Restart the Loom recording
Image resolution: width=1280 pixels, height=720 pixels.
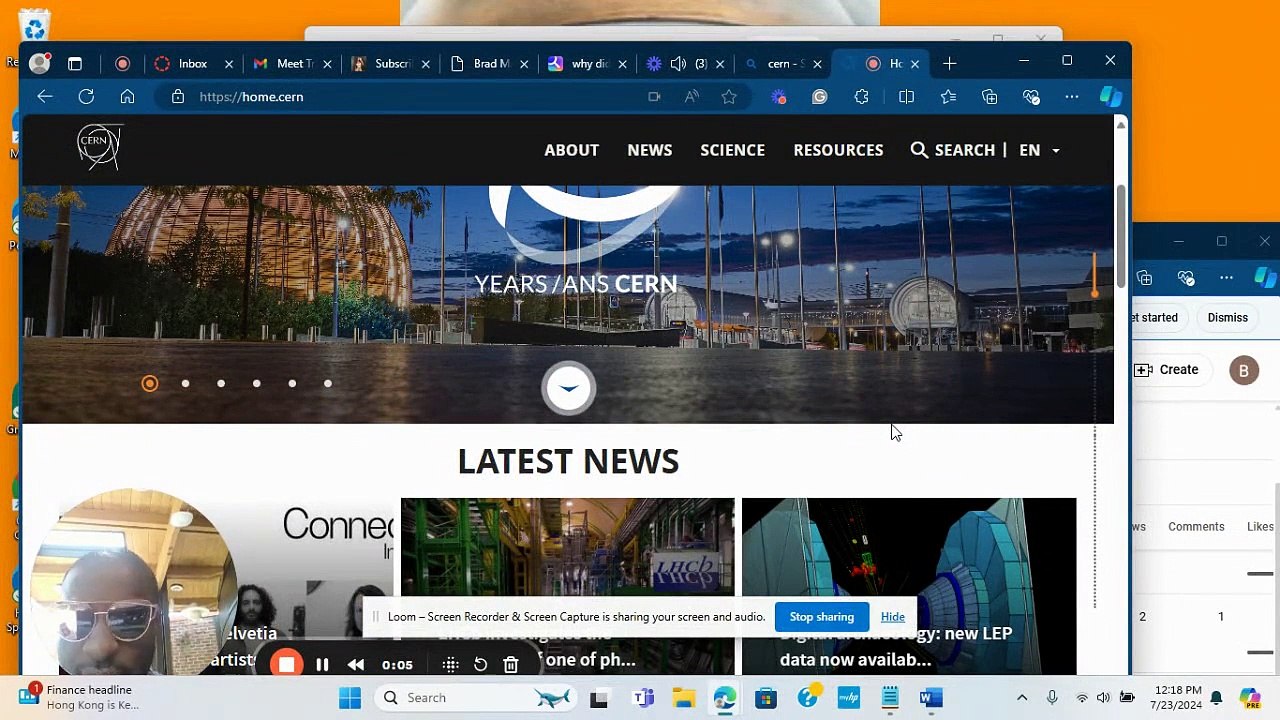[480, 664]
